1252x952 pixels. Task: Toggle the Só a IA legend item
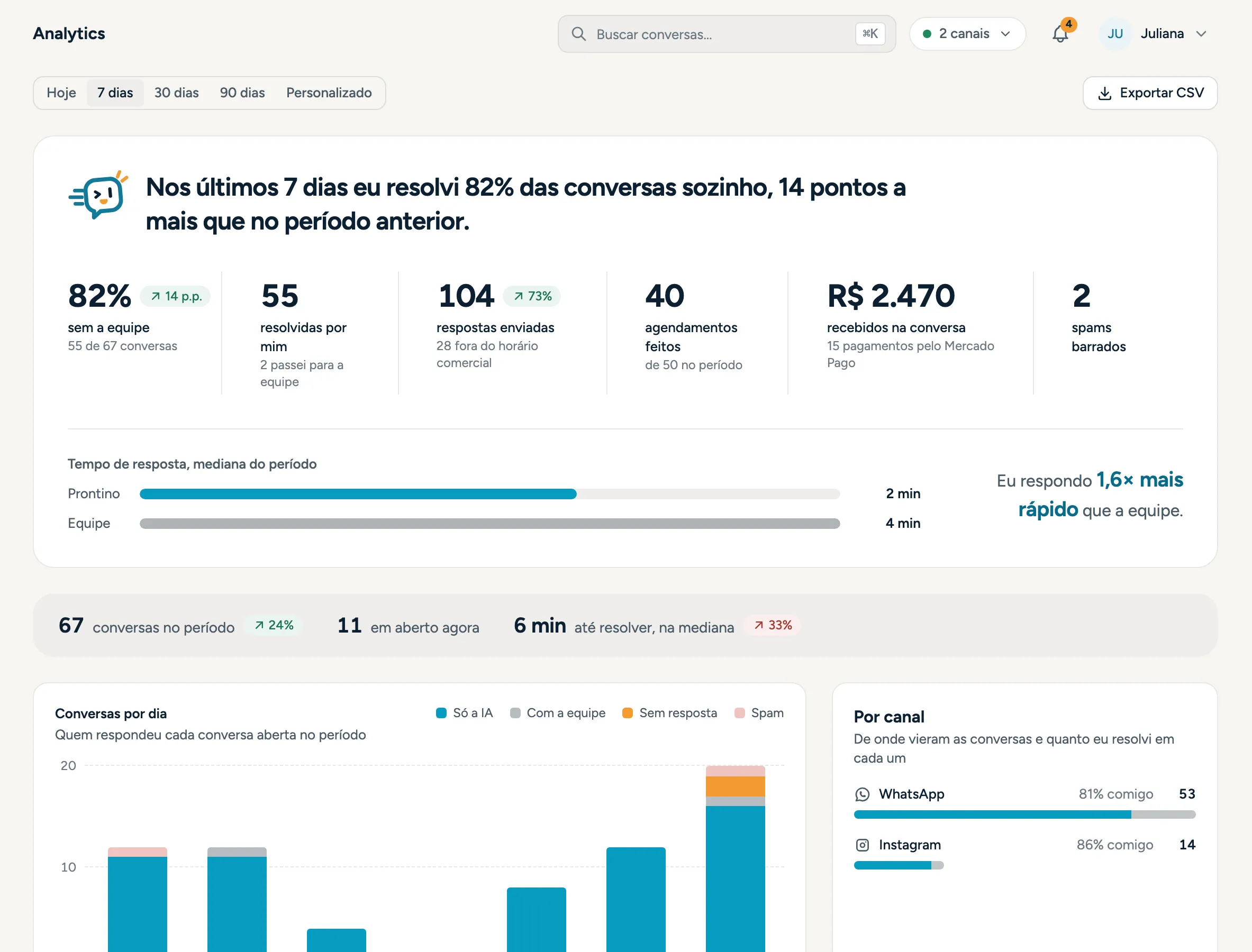(x=465, y=713)
